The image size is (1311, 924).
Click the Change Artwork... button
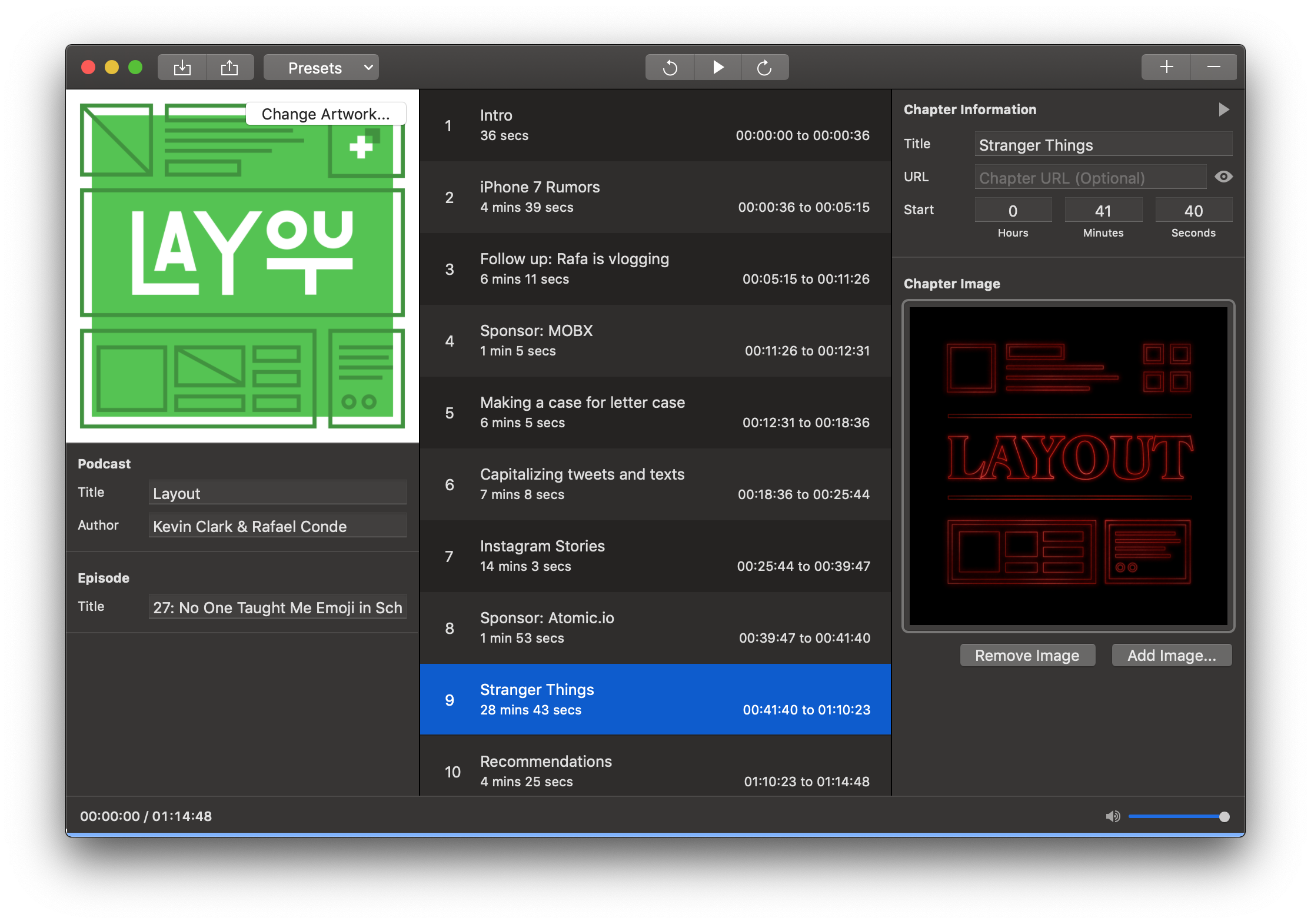[325, 114]
